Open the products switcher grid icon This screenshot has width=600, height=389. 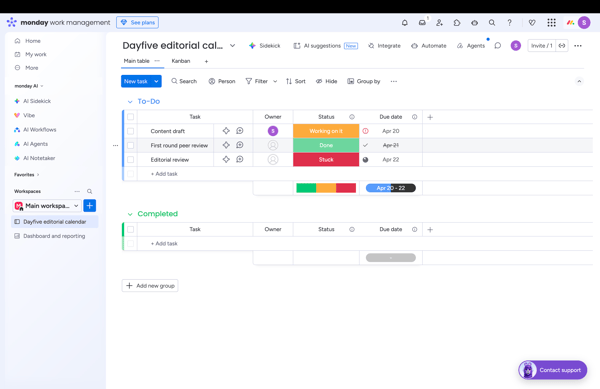click(551, 23)
